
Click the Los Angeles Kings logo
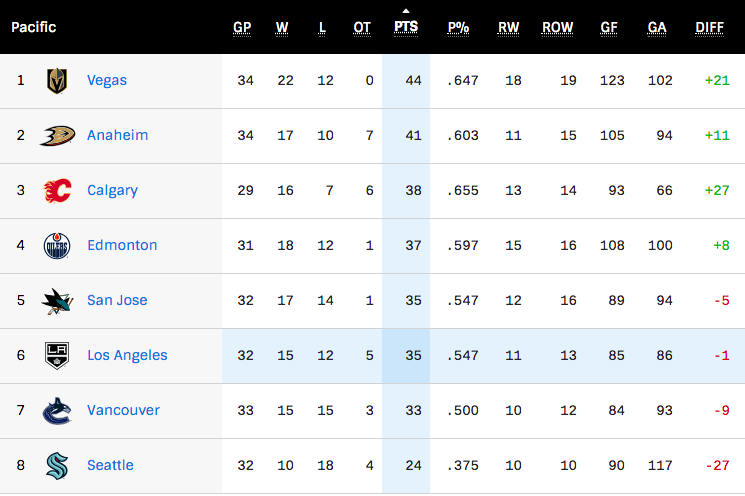tap(57, 355)
